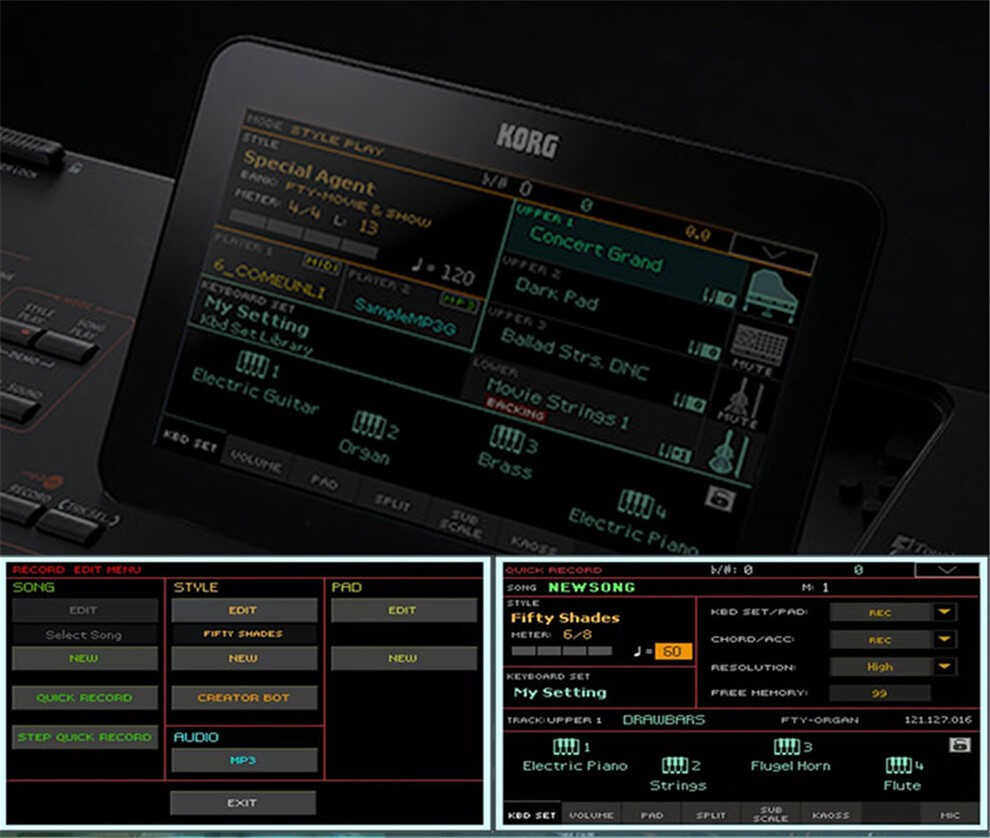This screenshot has width=990, height=838.
Task: Select the Ballad Strs. DNC Upper 3 sound
Action: (573, 354)
